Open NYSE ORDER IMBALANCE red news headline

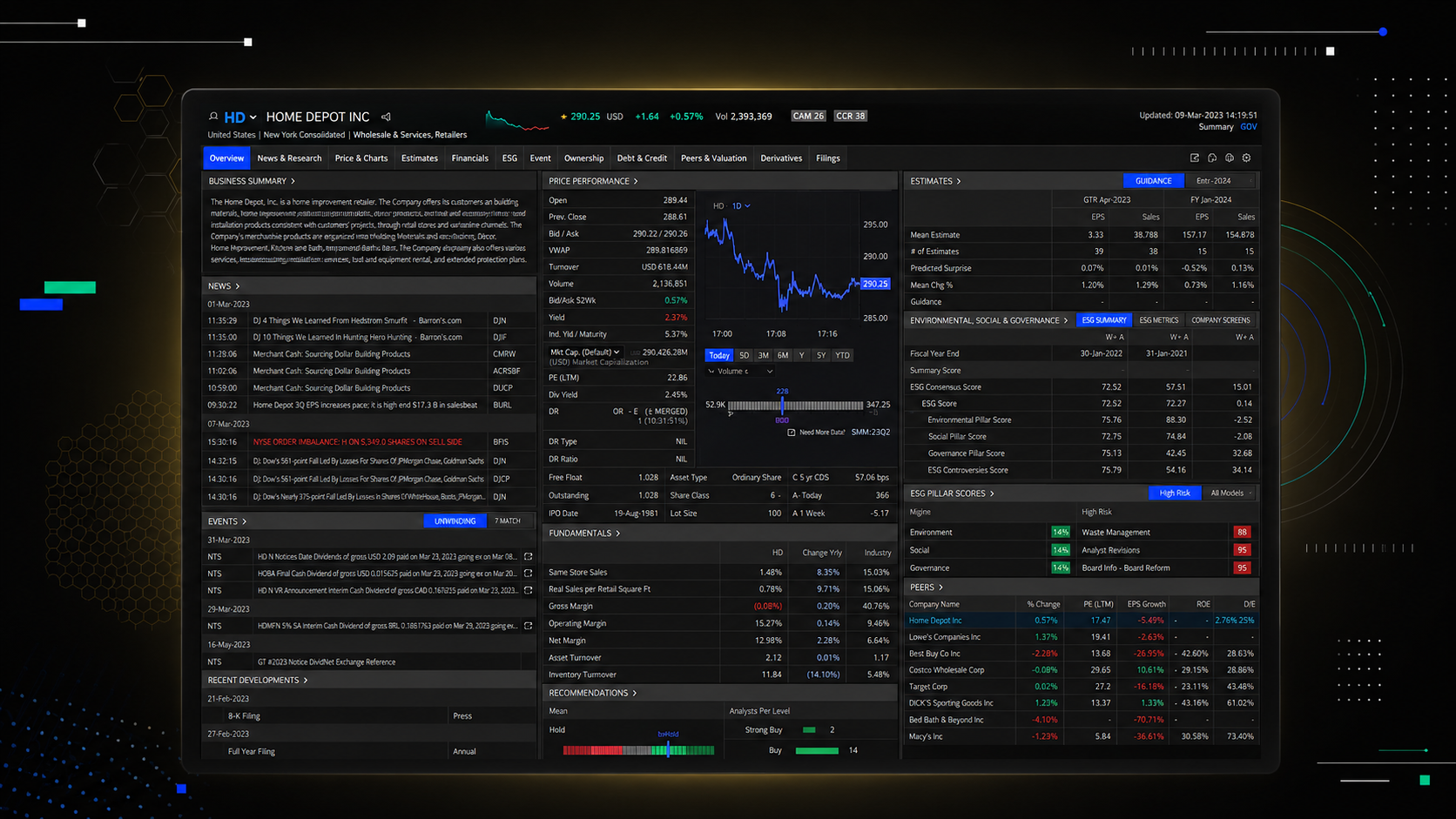tap(358, 442)
